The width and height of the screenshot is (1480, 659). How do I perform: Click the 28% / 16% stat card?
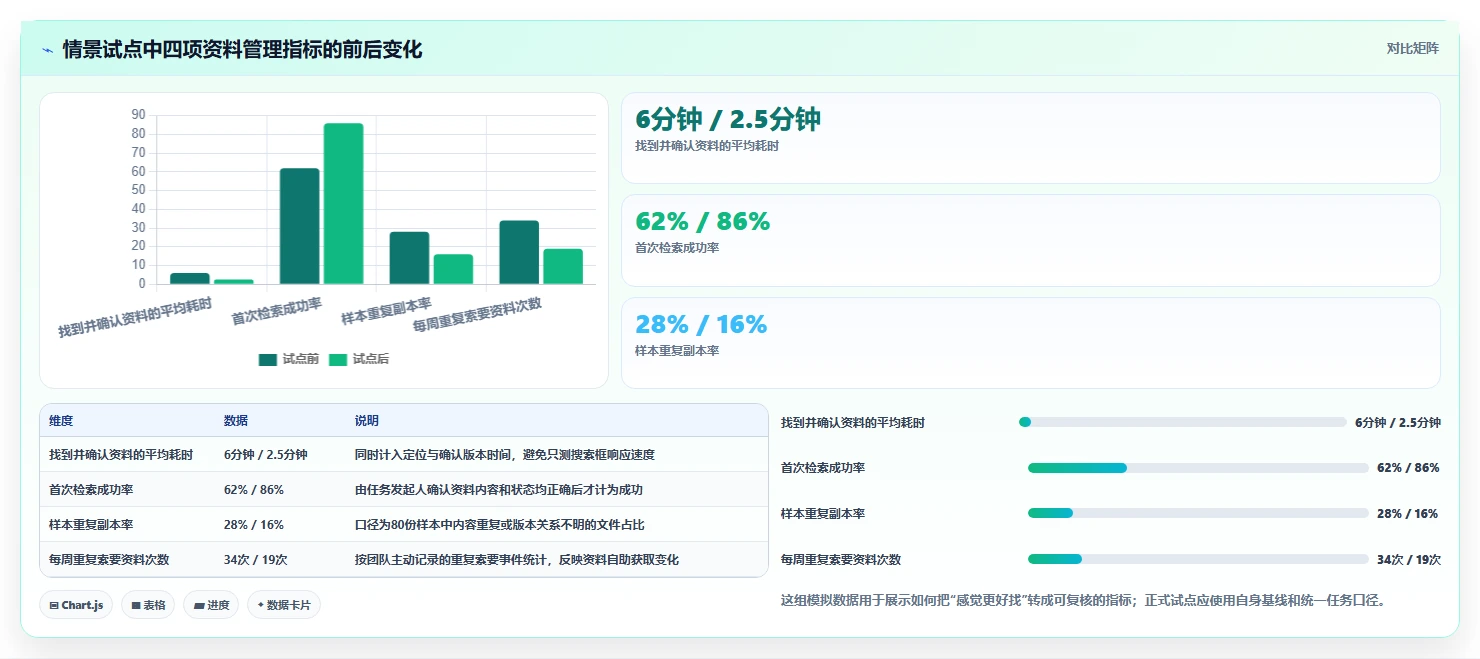(x=1031, y=343)
